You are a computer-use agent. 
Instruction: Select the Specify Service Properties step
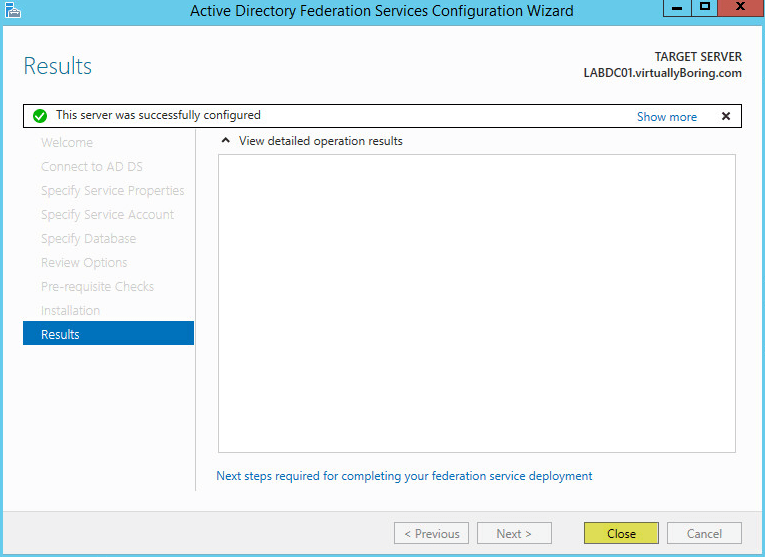113,191
